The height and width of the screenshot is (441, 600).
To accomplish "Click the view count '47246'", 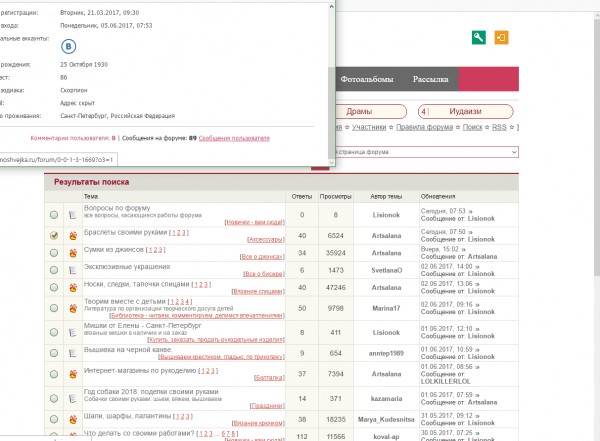I will (336, 287).
